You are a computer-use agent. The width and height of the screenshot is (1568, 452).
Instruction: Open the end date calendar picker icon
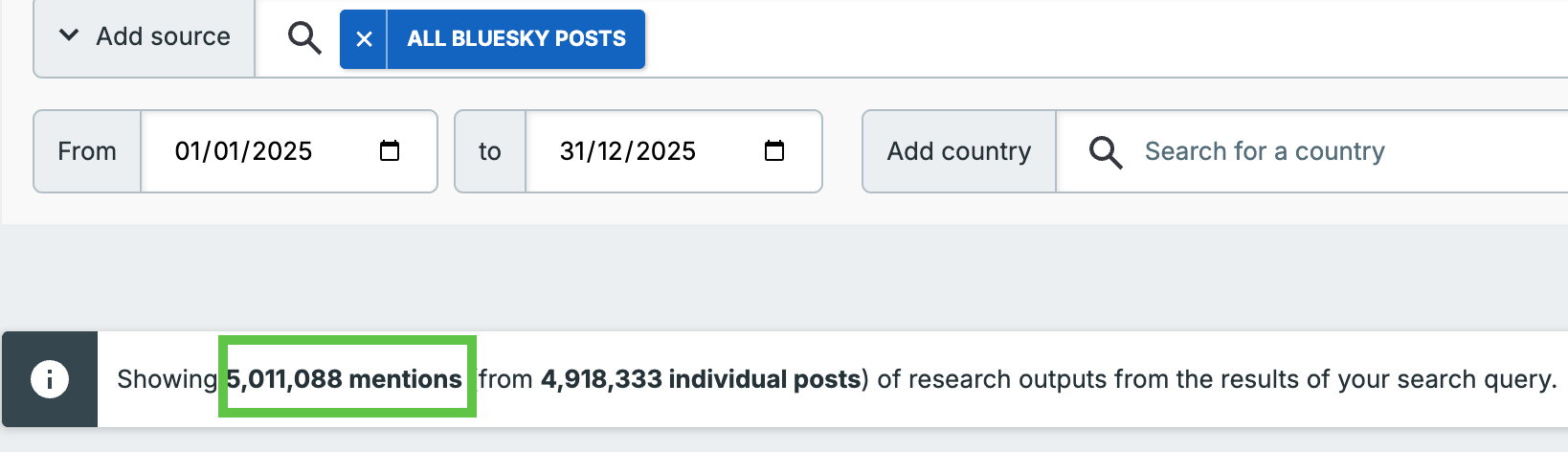pyautogui.click(x=774, y=151)
